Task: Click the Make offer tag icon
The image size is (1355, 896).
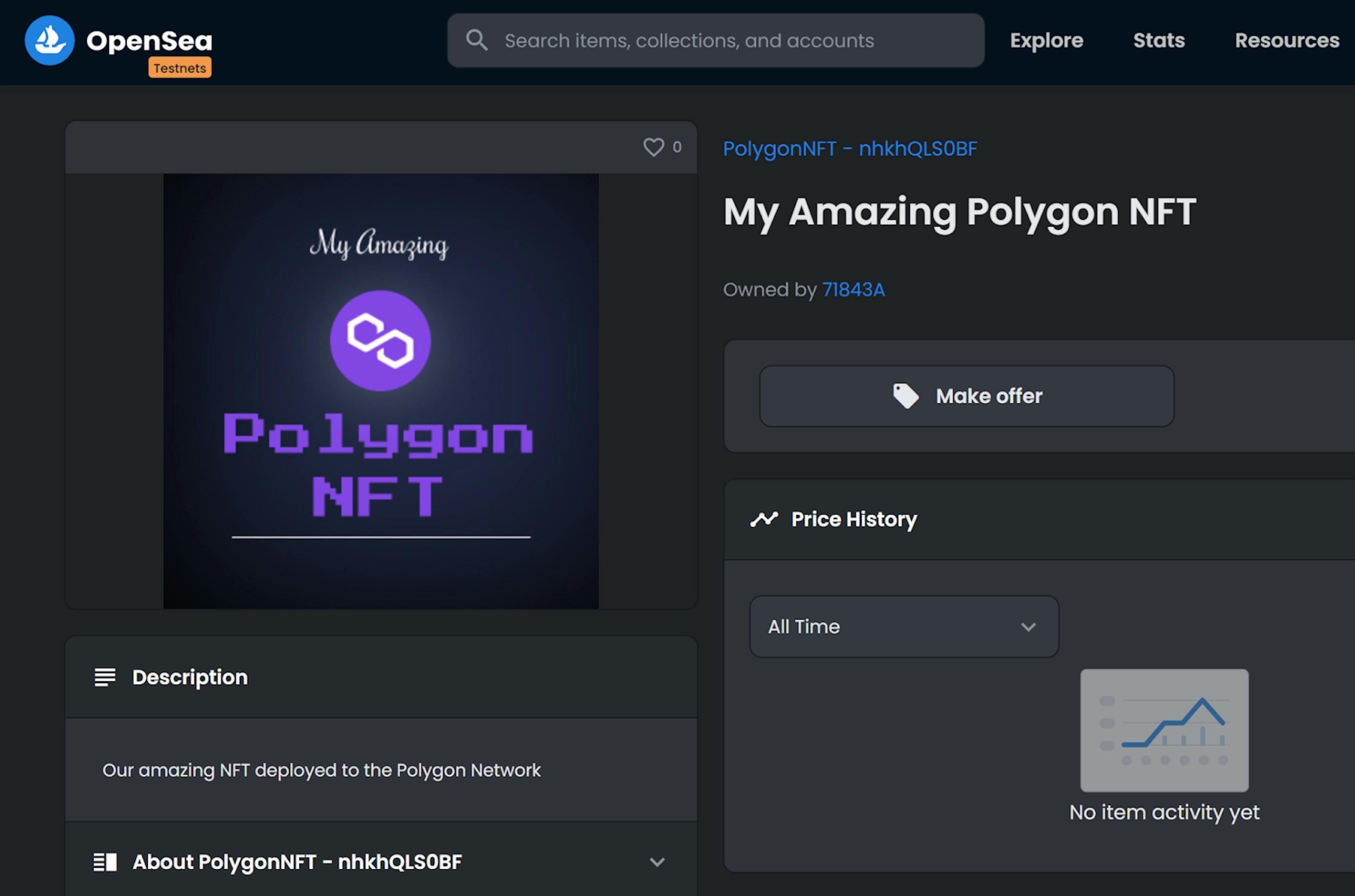Action: tap(906, 396)
